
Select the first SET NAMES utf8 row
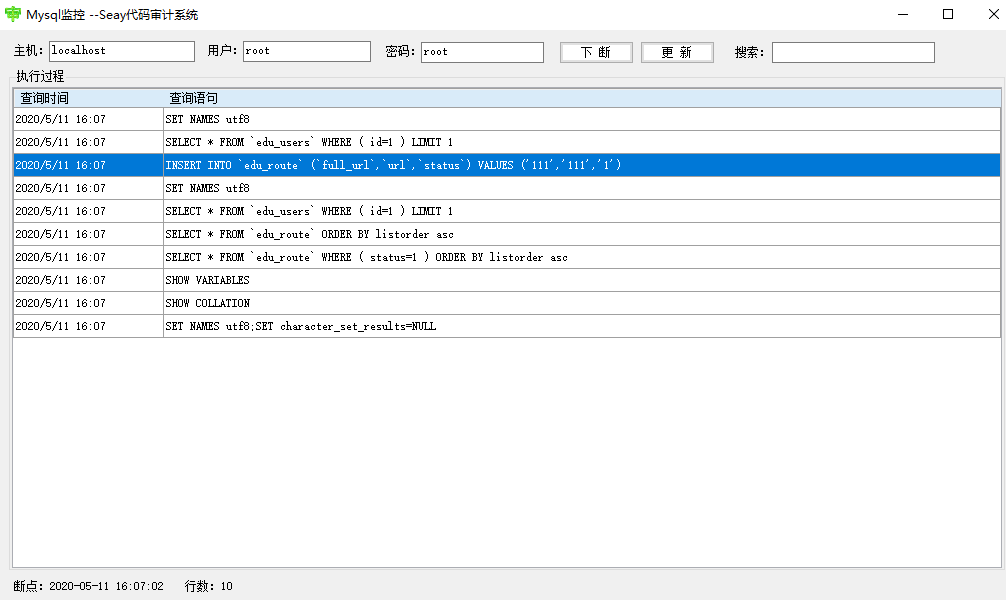[507, 119]
